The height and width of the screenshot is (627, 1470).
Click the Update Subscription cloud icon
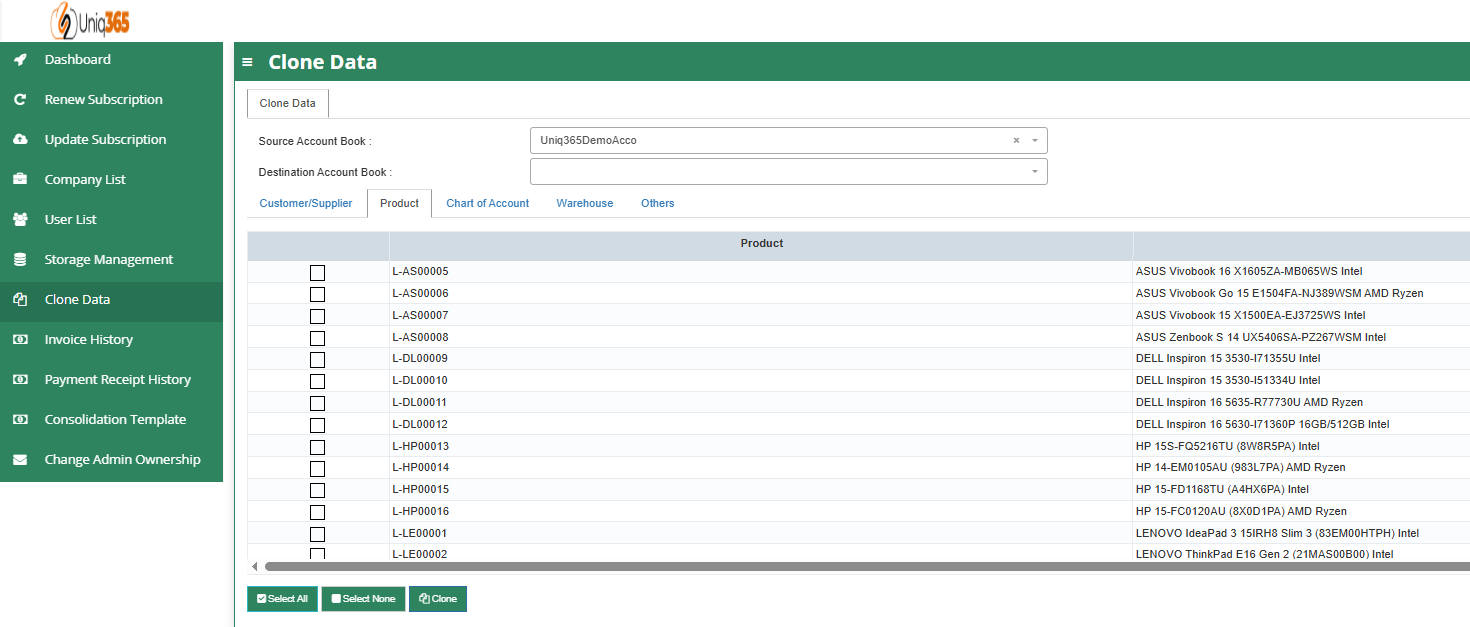tap(20, 140)
